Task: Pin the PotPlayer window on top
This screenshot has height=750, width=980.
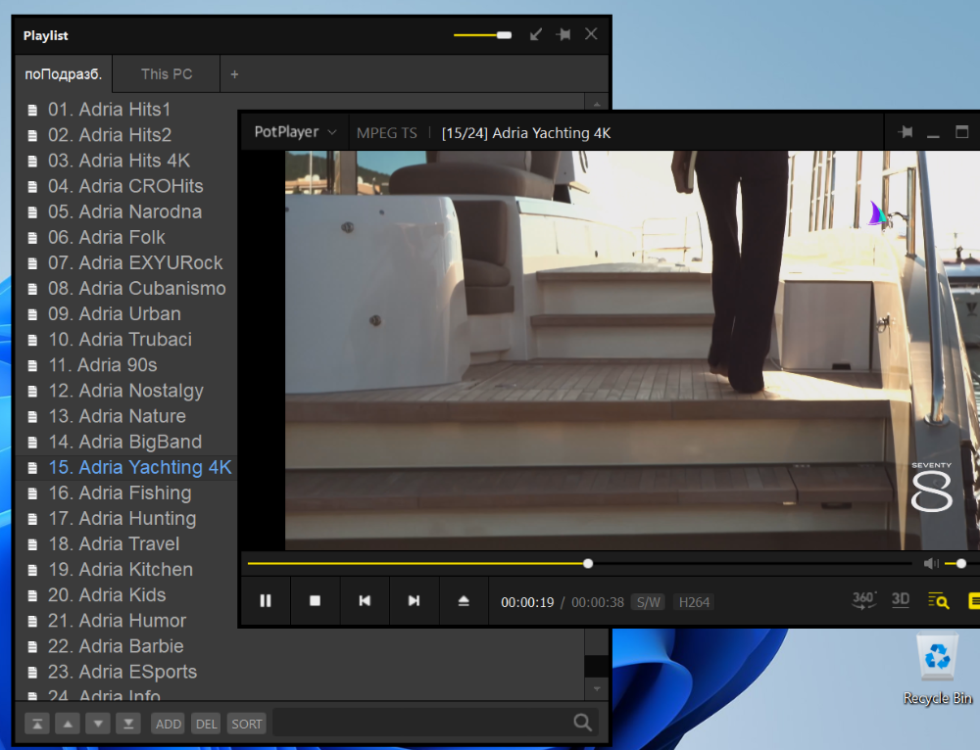Action: click(905, 132)
